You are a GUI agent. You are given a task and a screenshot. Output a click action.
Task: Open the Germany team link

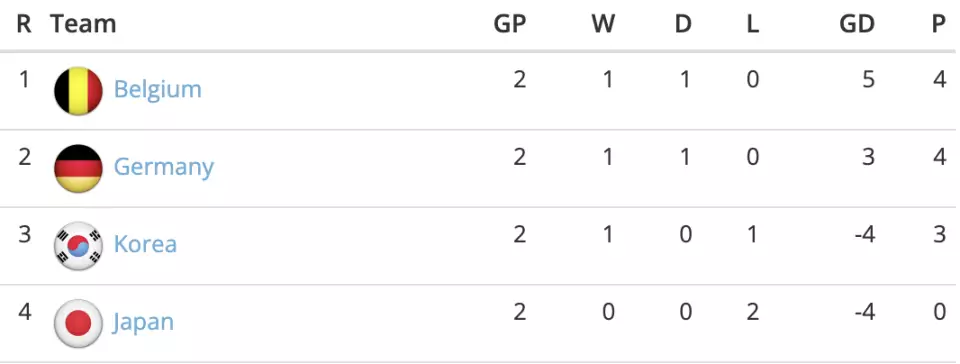point(163,168)
